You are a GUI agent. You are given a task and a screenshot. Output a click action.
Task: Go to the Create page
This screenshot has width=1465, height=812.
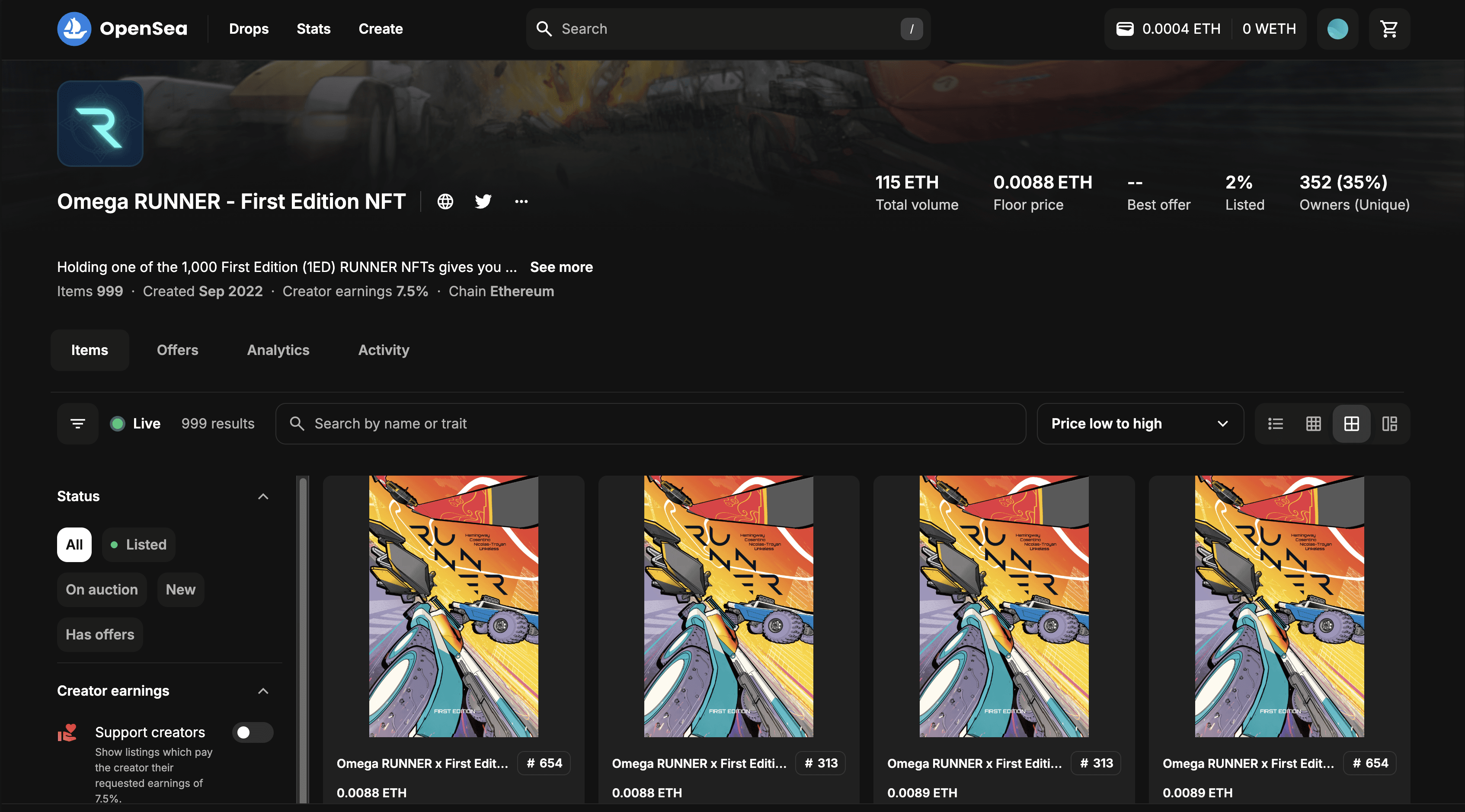click(x=381, y=29)
